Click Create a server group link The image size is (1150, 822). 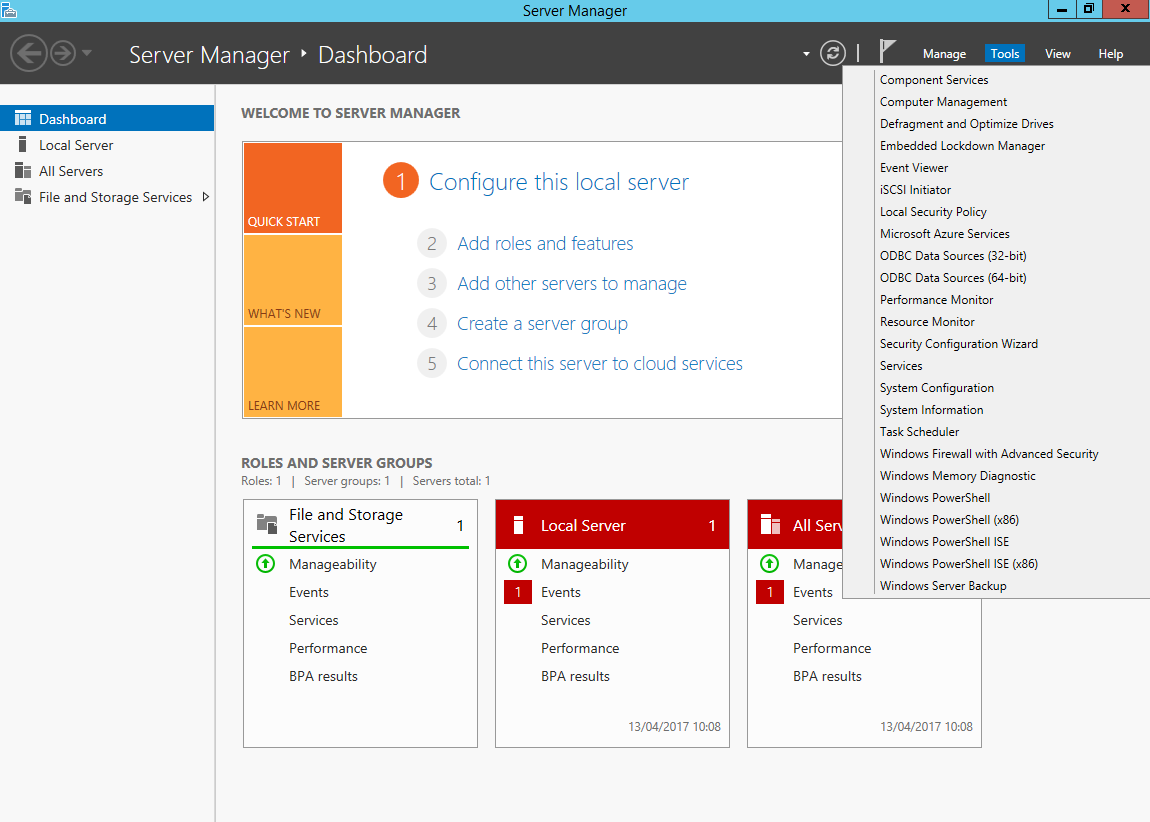pyautogui.click(x=542, y=324)
